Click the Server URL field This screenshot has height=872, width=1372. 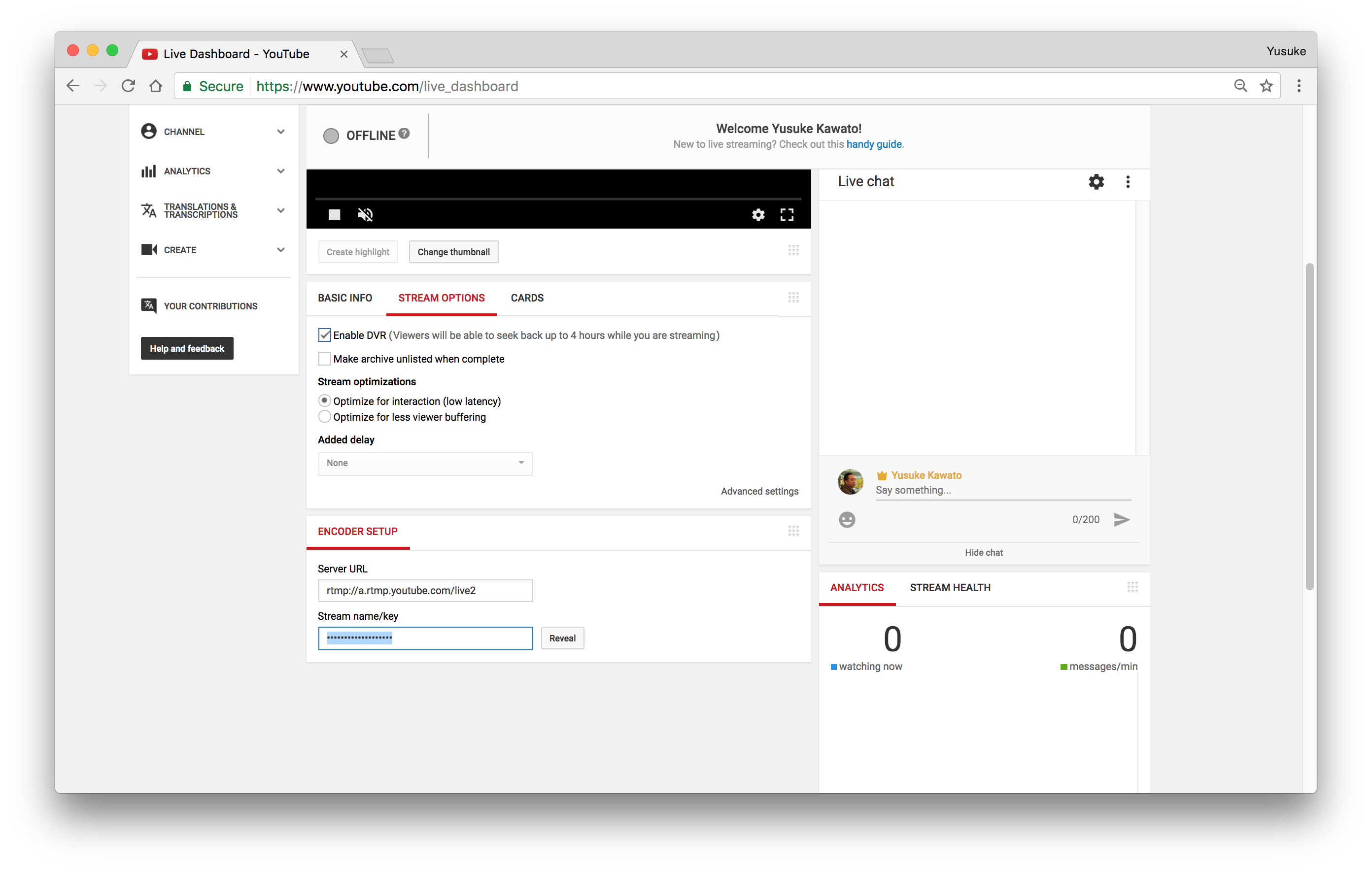(x=425, y=591)
